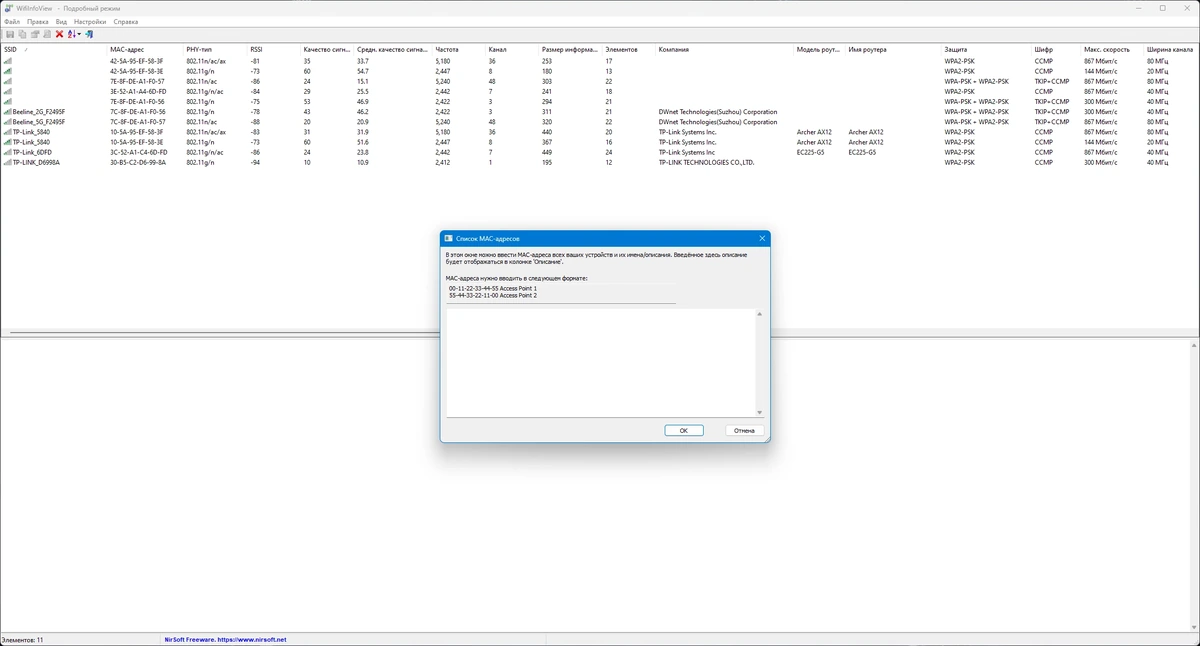The height and width of the screenshot is (646, 1200).
Task: Close the MAC address list dialog
Action: (762, 239)
